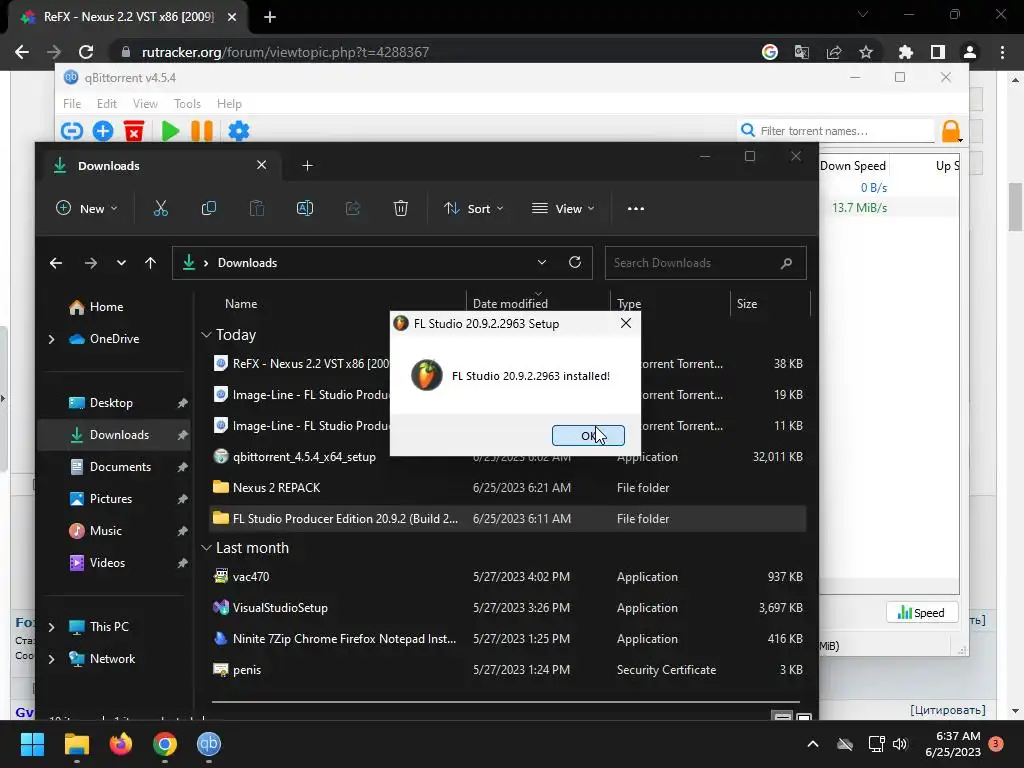Click the lock icon in qBittorrent toolbar

(951, 131)
